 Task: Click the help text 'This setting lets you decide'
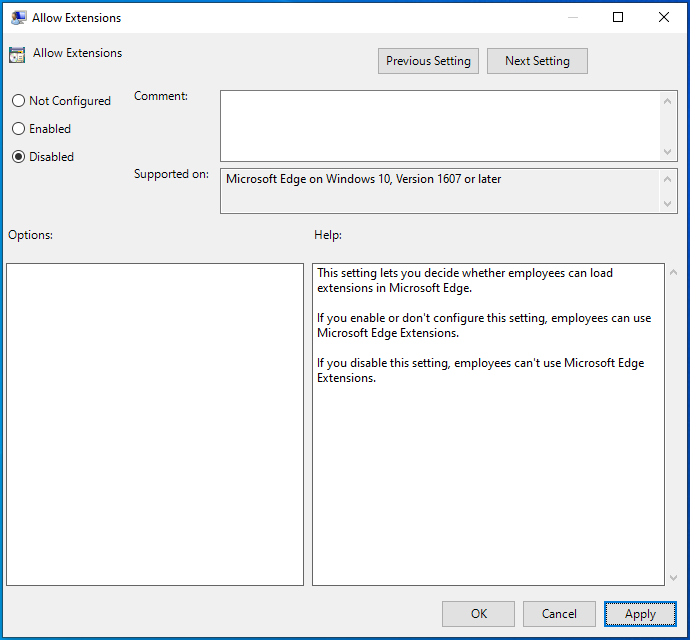pos(387,273)
